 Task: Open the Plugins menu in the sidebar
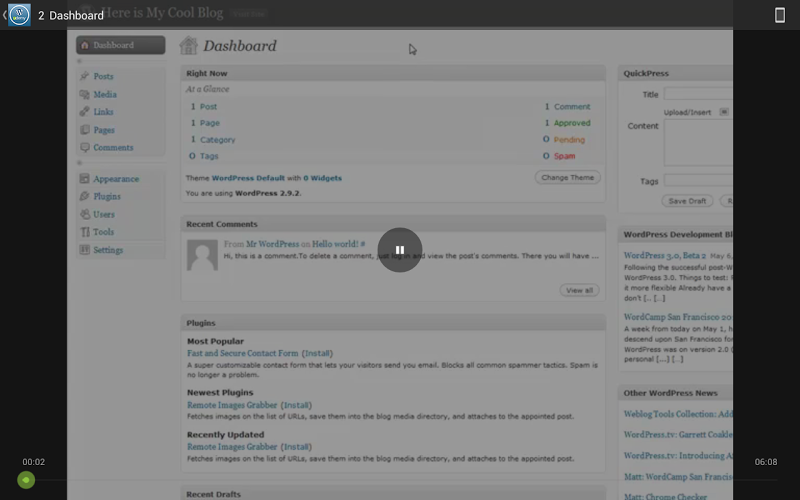(x=107, y=196)
